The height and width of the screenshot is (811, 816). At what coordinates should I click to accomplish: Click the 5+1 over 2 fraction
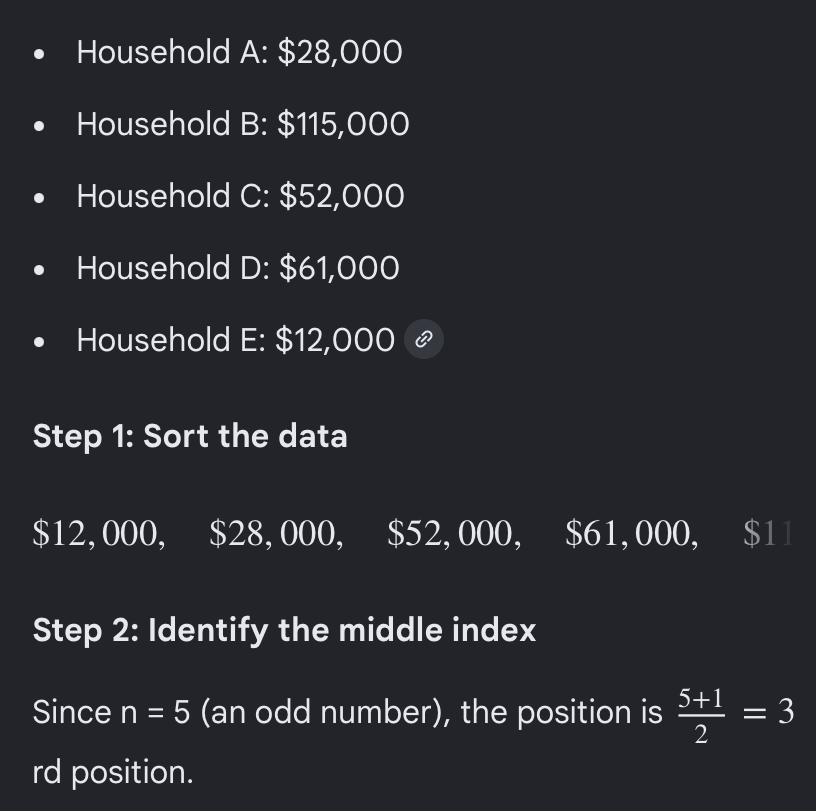(x=701, y=716)
